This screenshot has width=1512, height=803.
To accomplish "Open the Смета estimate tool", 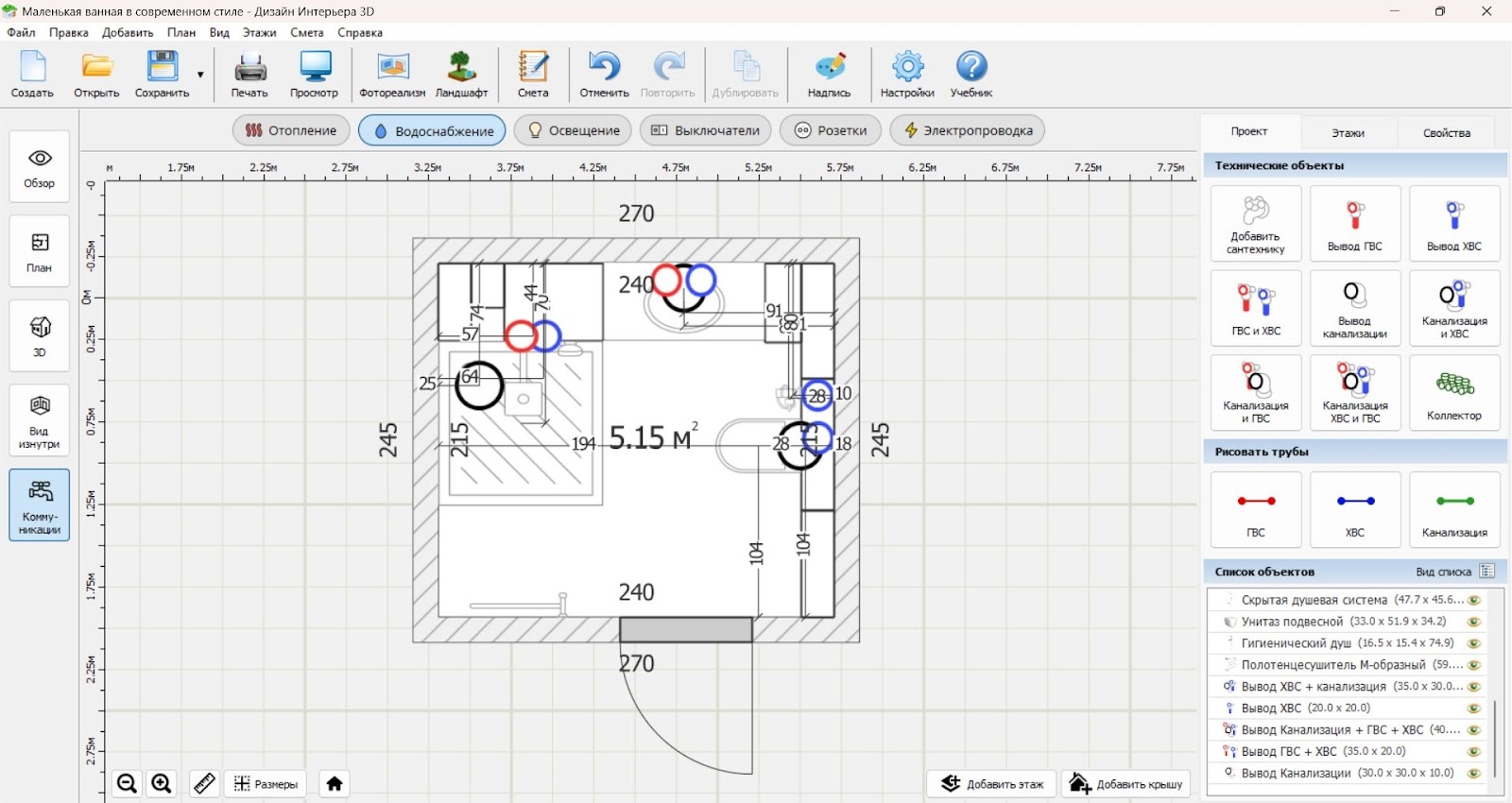I will tap(533, 75).
